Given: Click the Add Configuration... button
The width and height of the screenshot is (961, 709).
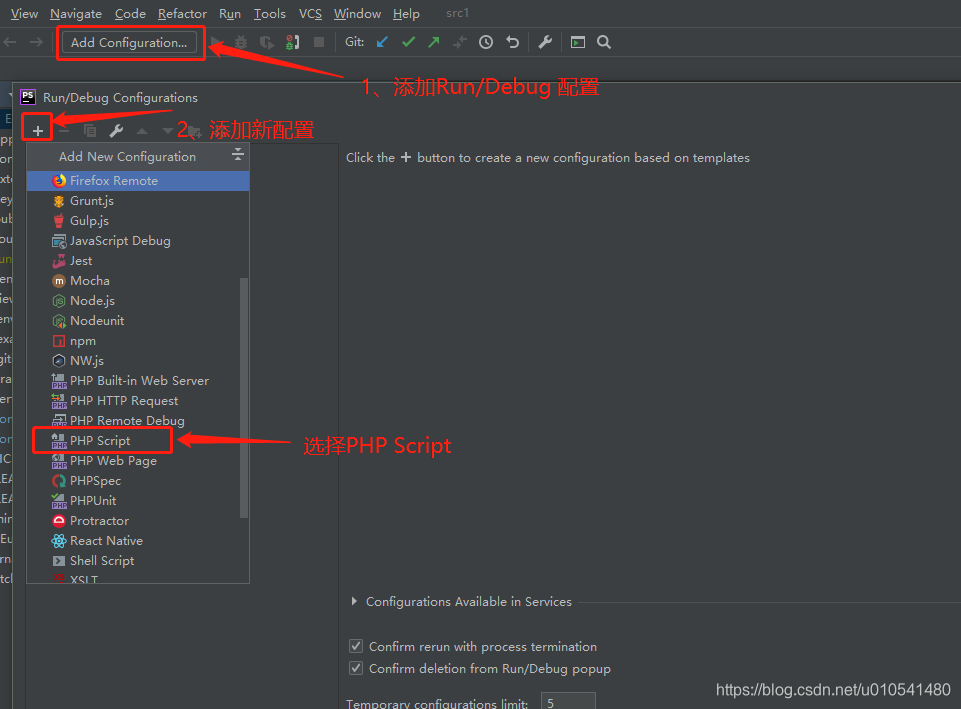Looking at the screenshot, I should 129,42.
